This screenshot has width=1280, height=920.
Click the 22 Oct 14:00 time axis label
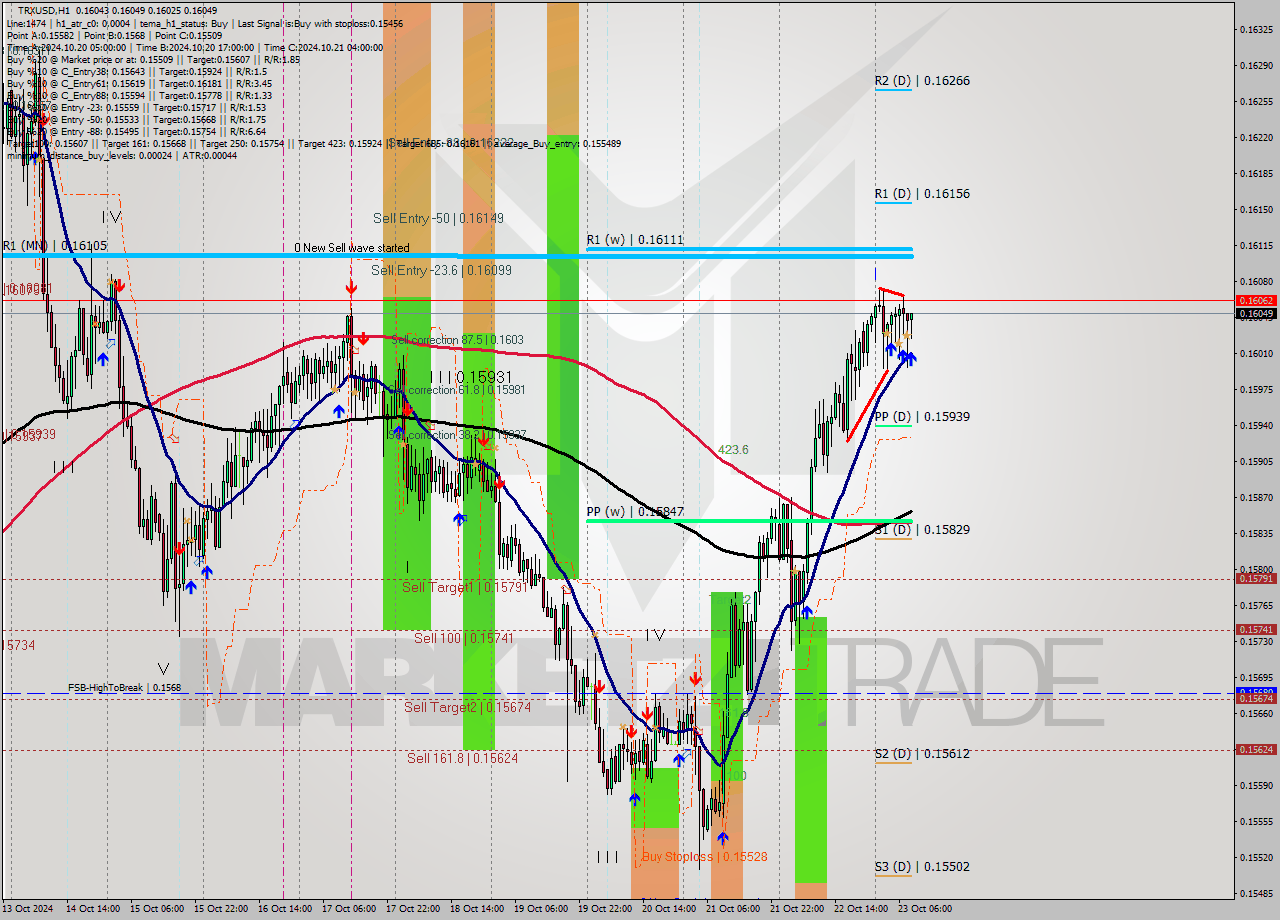point(860,909)
